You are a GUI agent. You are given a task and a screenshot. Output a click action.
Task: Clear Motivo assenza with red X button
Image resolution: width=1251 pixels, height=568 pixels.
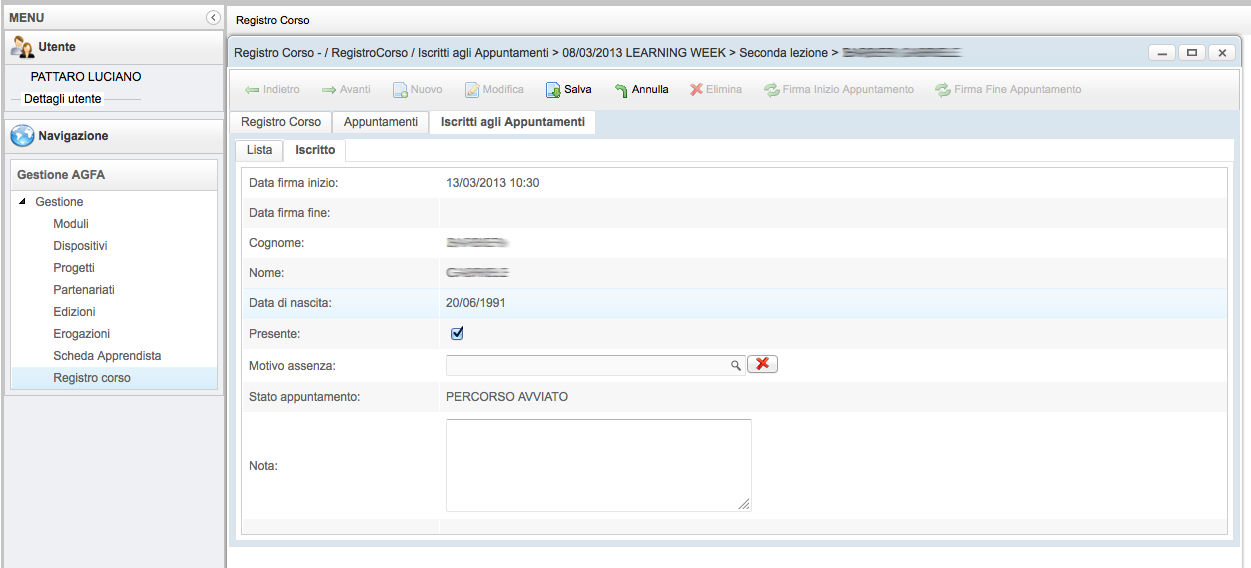click(762, 364)
